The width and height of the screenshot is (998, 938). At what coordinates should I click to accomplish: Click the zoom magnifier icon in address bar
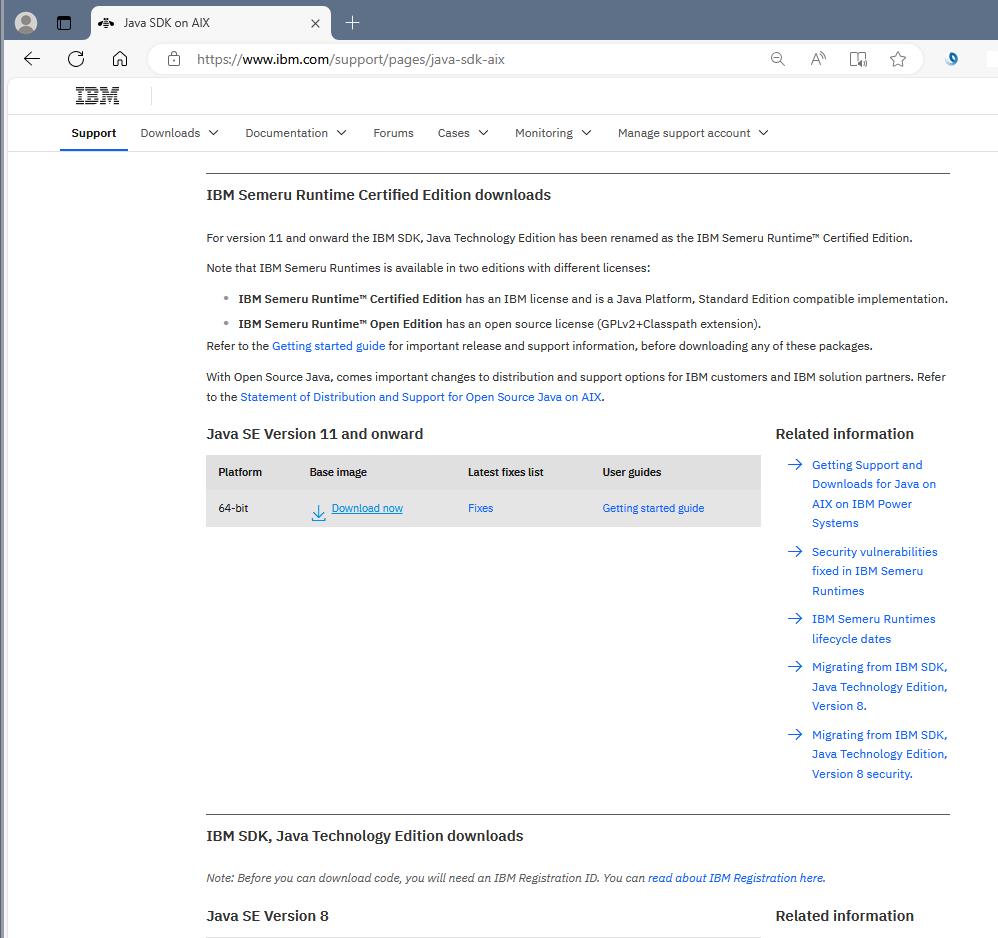(777, 59)
